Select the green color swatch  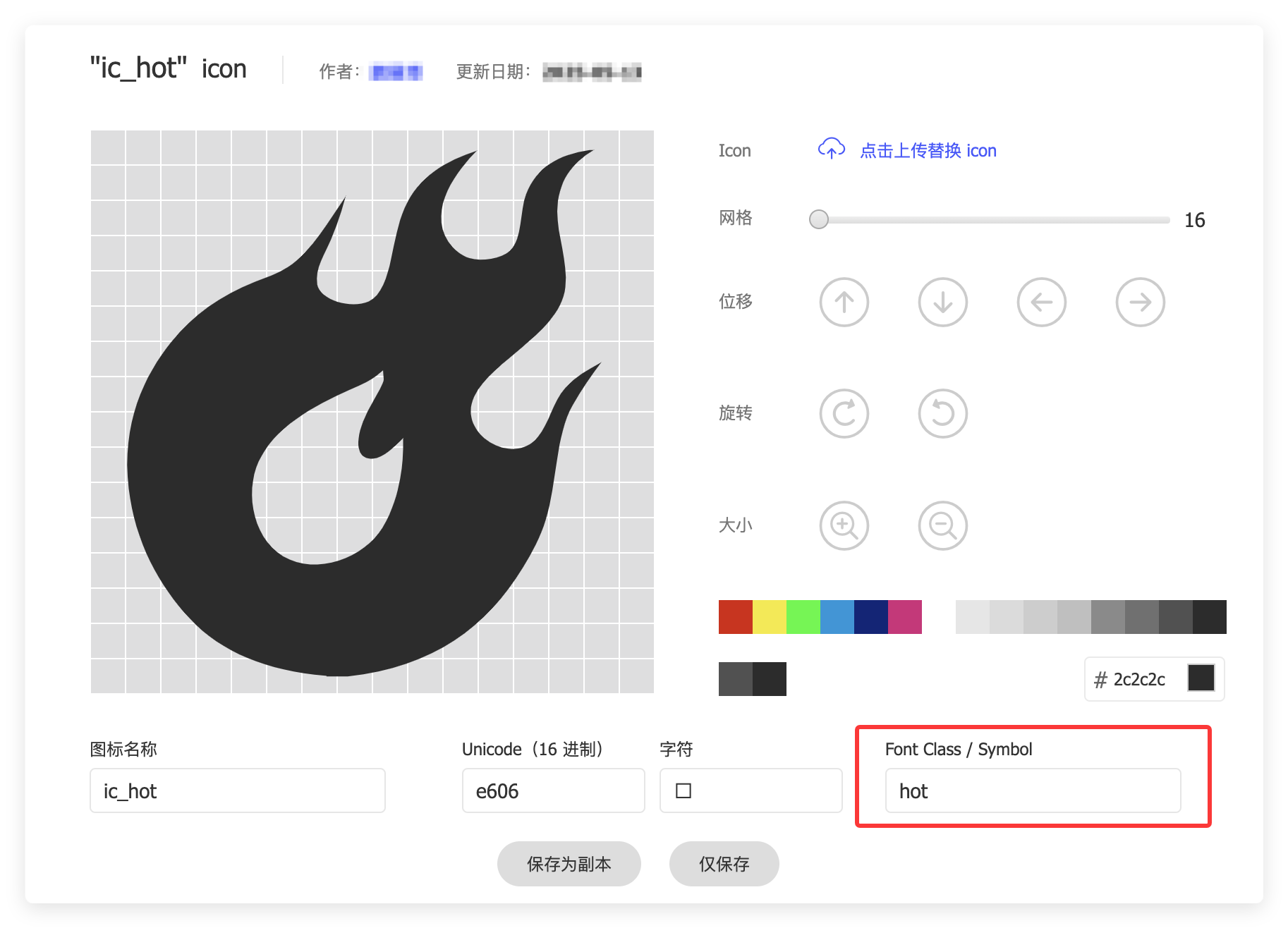click(x=803, y=616)
